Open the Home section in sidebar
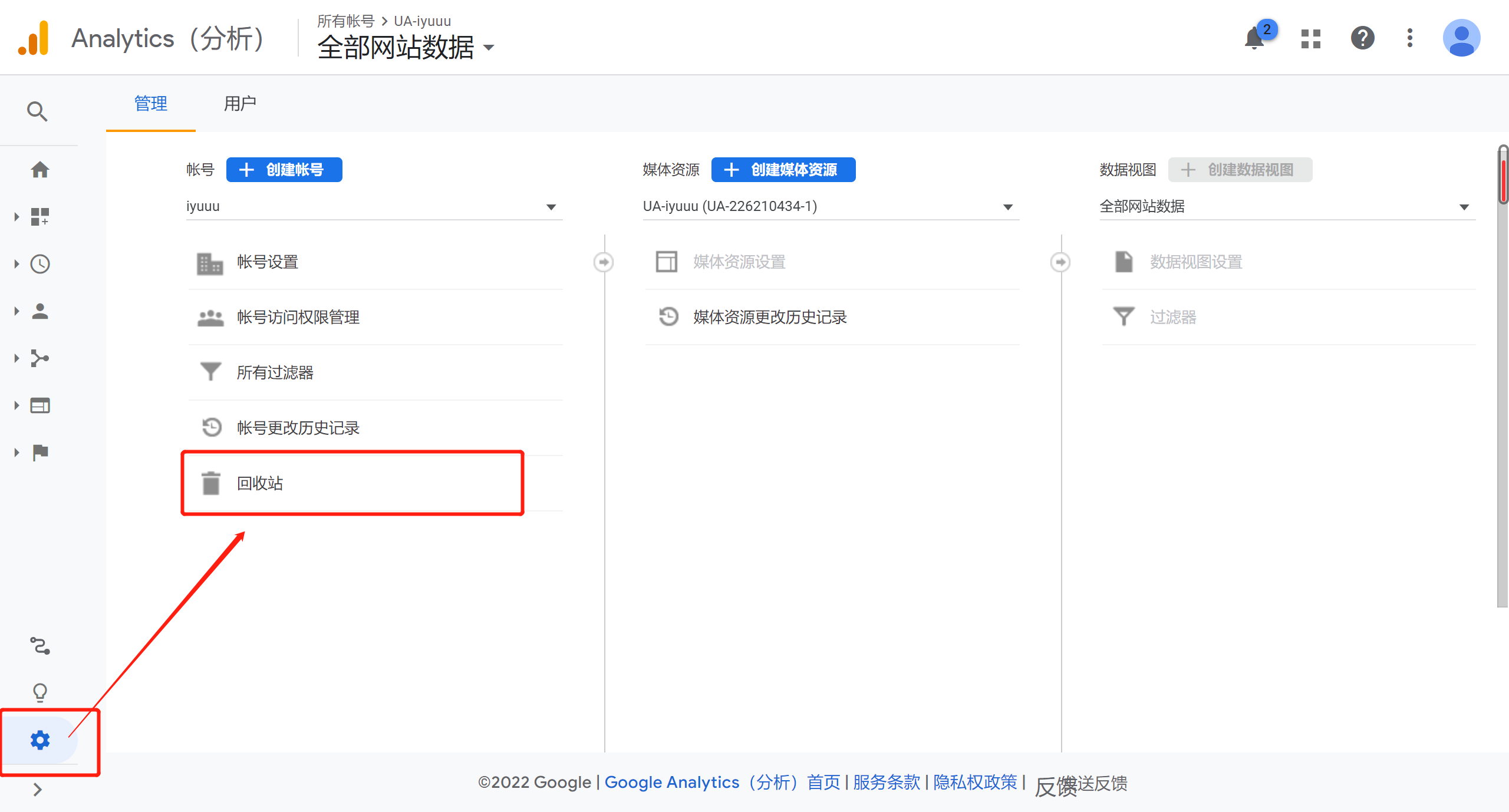 tap(39, 169)
